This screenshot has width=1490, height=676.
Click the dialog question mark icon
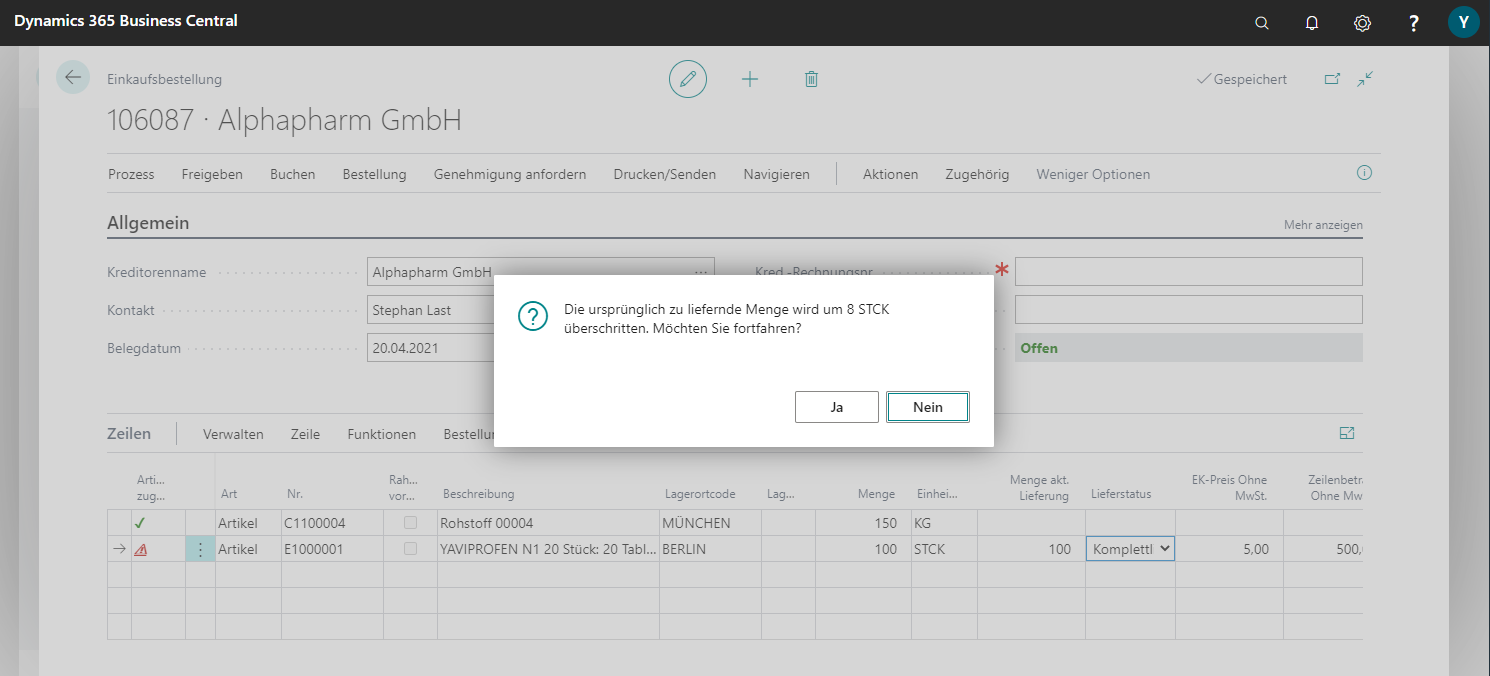pyautogui.click(x=532, y=317)
